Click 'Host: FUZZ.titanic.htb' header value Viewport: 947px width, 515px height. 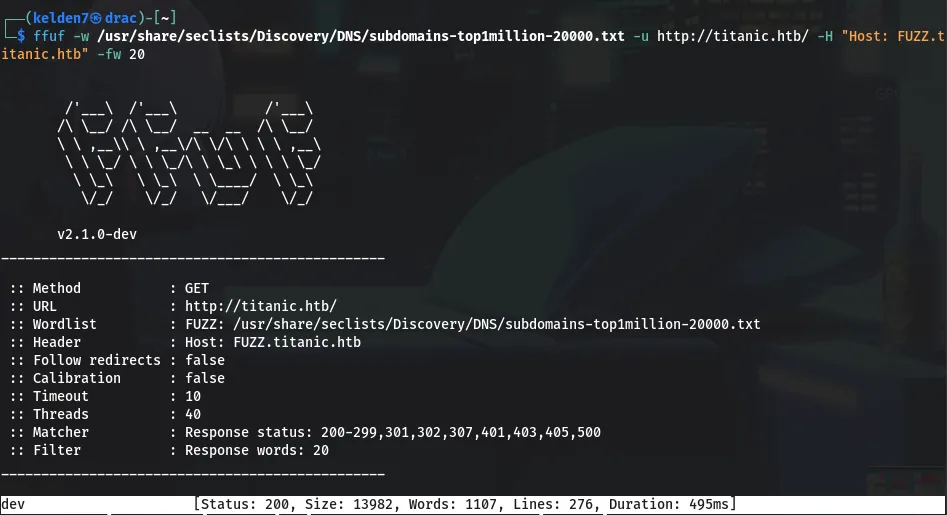(273, 342)
